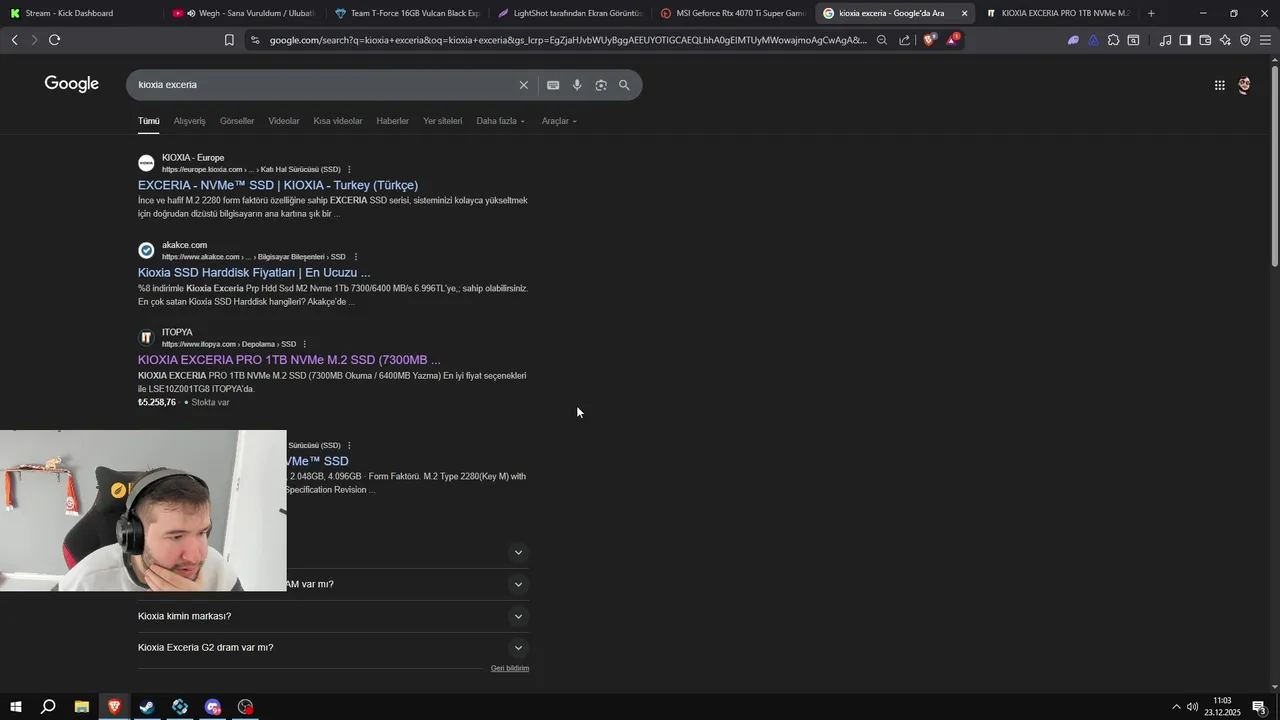The height and width of the screenshot is (720, 1280).
Task: Switch to 'Yer siteleri' tab
Action: pos(442,121)
